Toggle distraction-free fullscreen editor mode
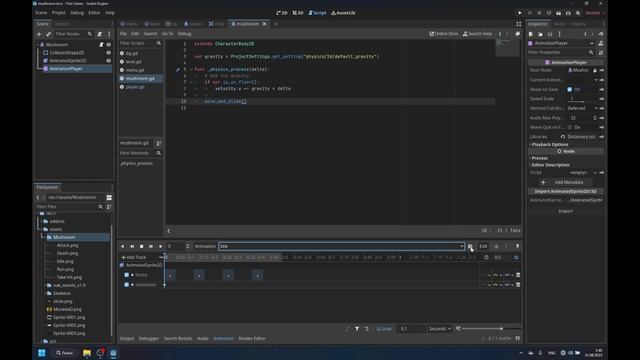 pos(518,24)
